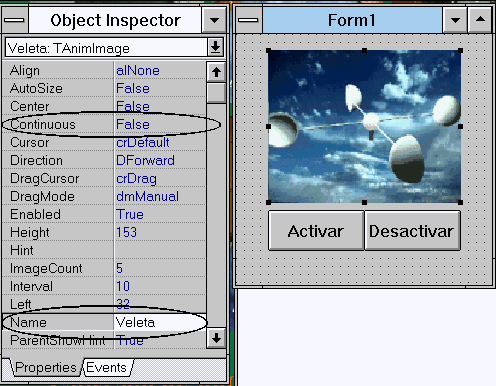
Task: Switch to the Properties tab
Action: point(45,367)
